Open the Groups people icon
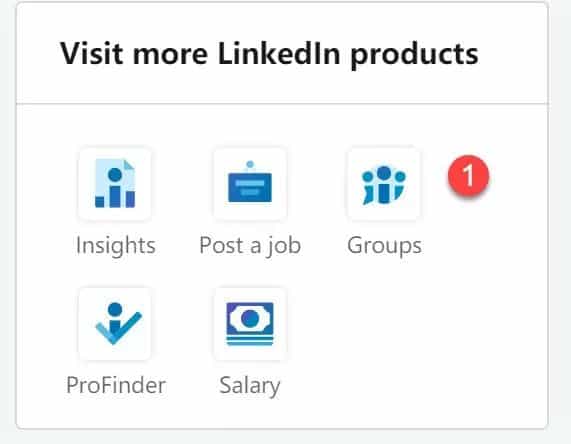The width and height of the screenshot is (571, 444). tap(384, 184)
